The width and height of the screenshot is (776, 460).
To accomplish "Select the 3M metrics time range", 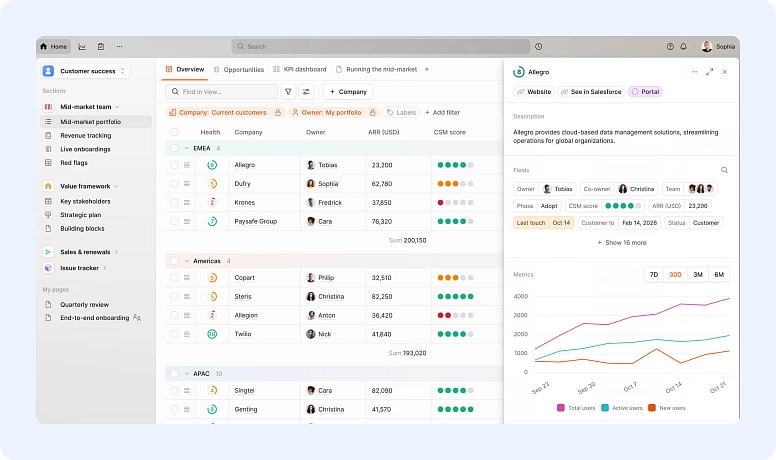I will pyautogui.click(x=698, y=274).
